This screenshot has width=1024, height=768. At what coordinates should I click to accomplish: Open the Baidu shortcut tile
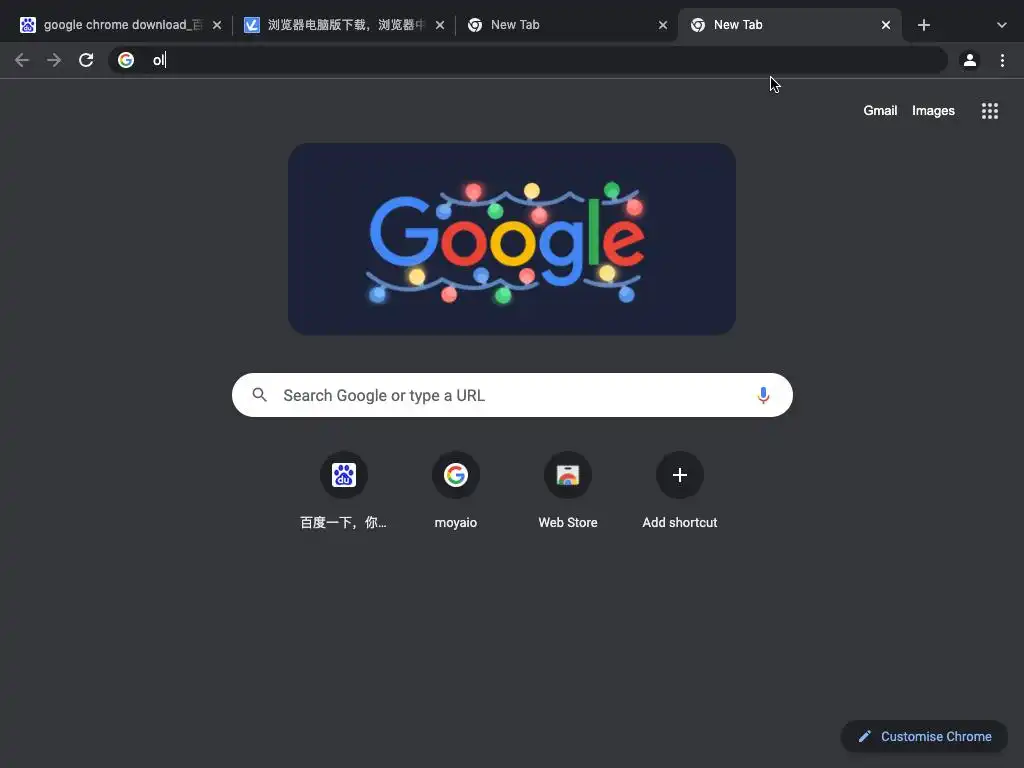[344, 475]
